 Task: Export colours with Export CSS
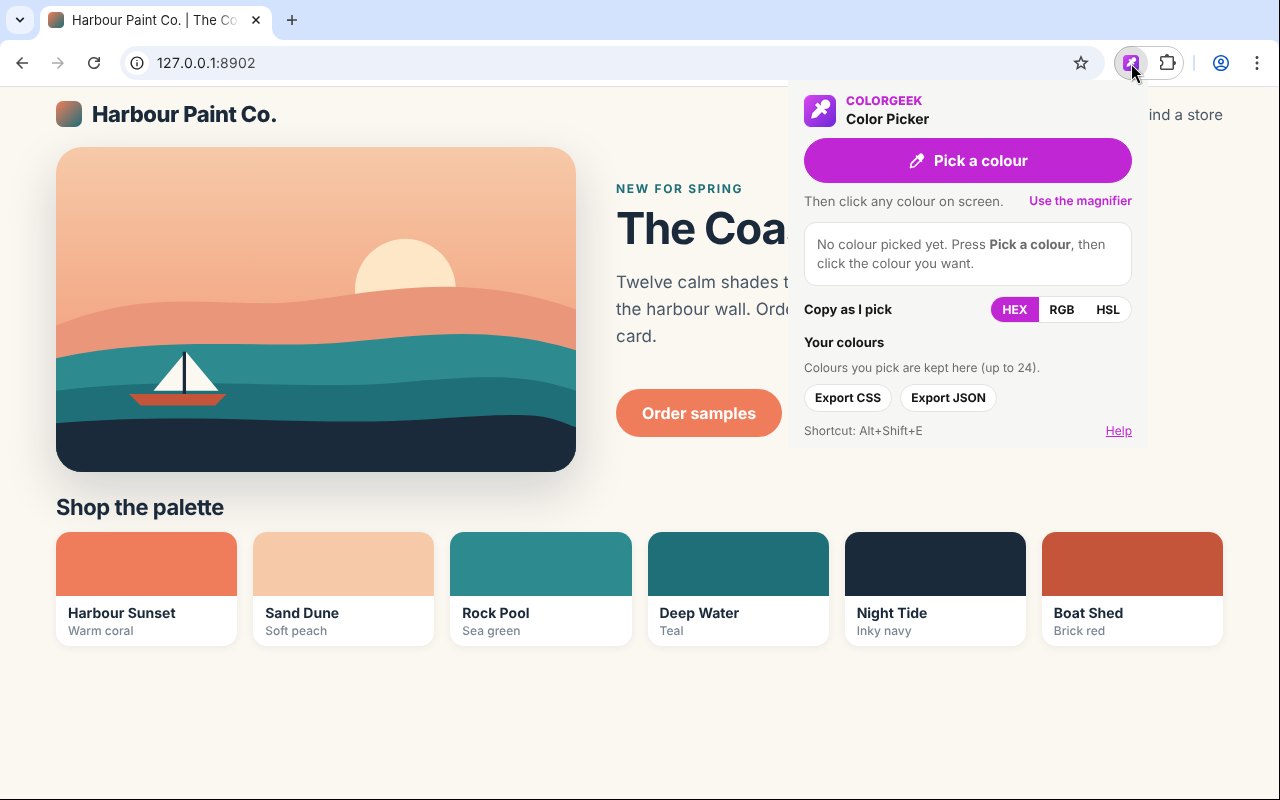click(848, 398)
